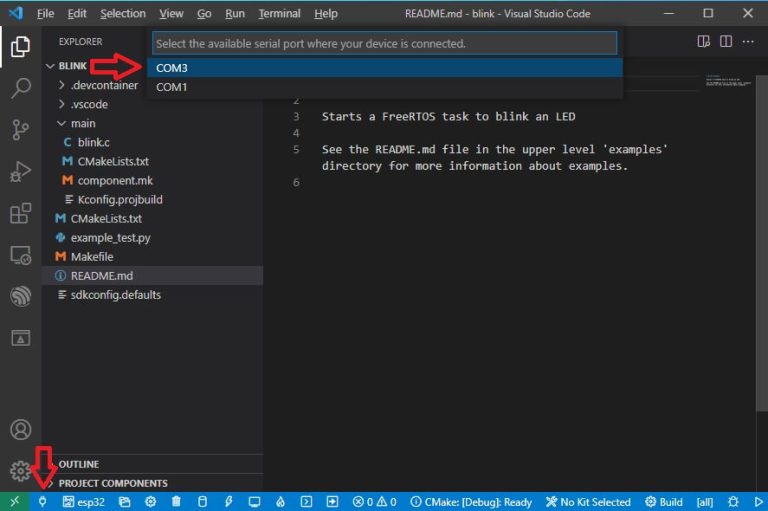Open the Terminal menu

point(279,14)
